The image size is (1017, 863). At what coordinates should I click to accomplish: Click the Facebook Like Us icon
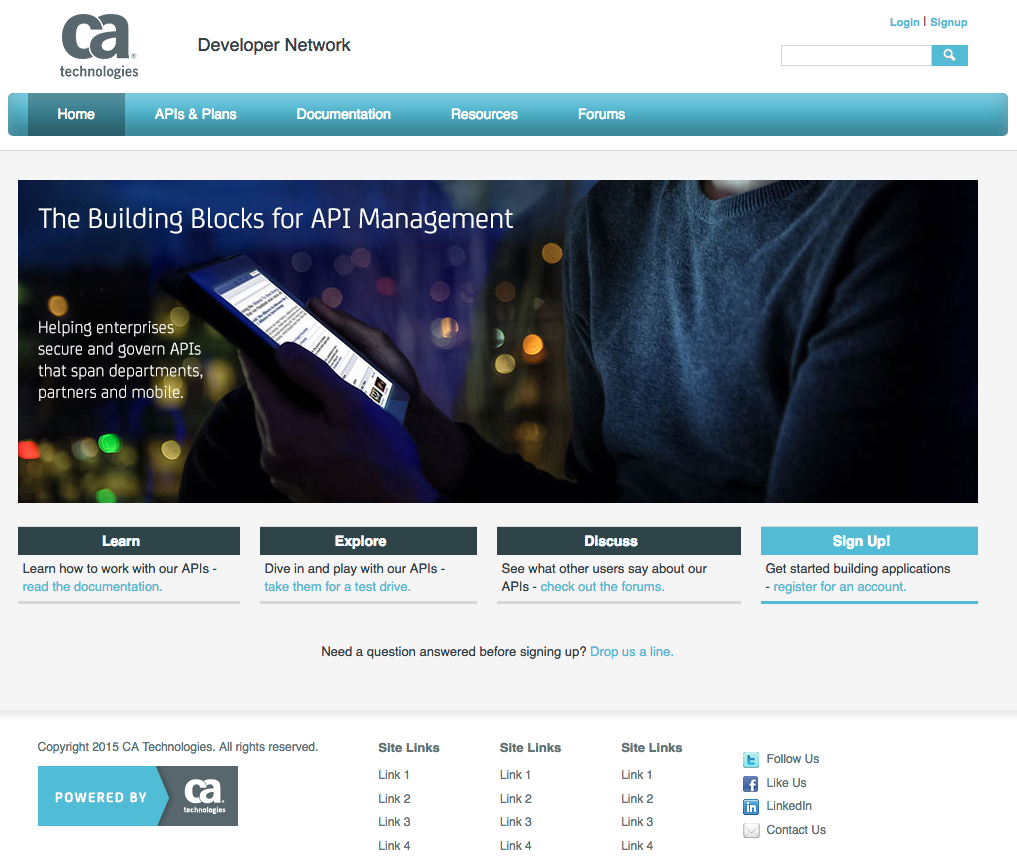tap(750, 783)
